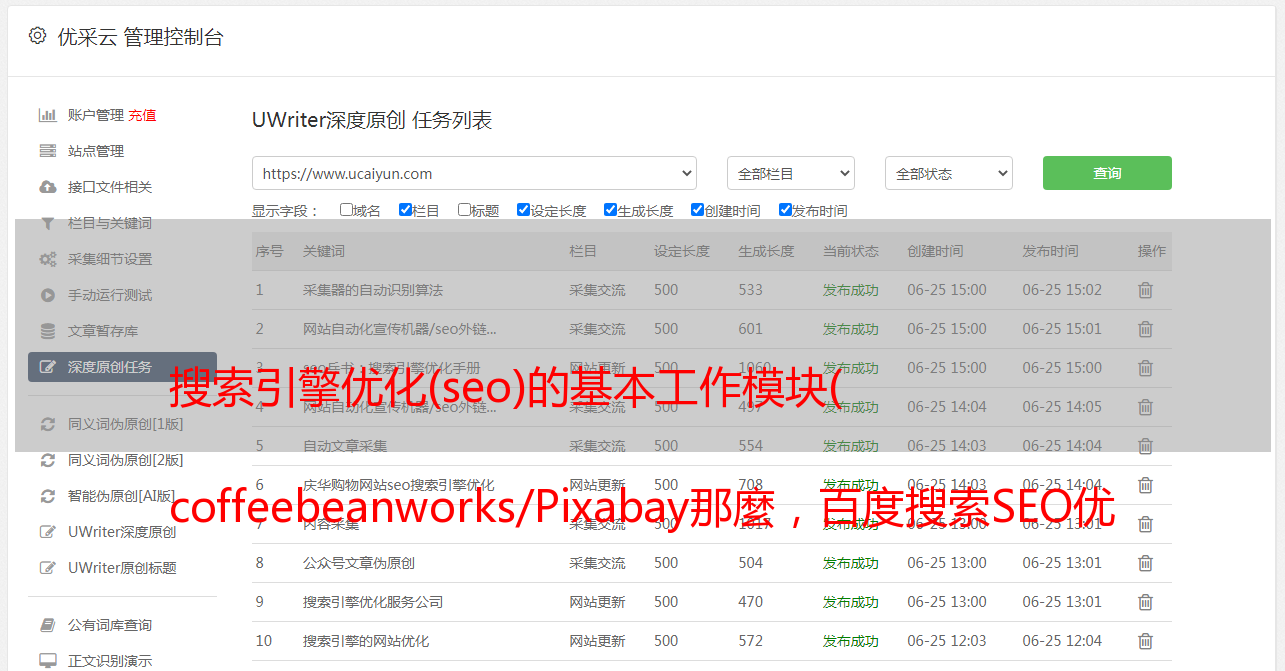The image size is (1285, 671).
Task: Open the 全部栏目 dropdown
Action: click(791, 173)
